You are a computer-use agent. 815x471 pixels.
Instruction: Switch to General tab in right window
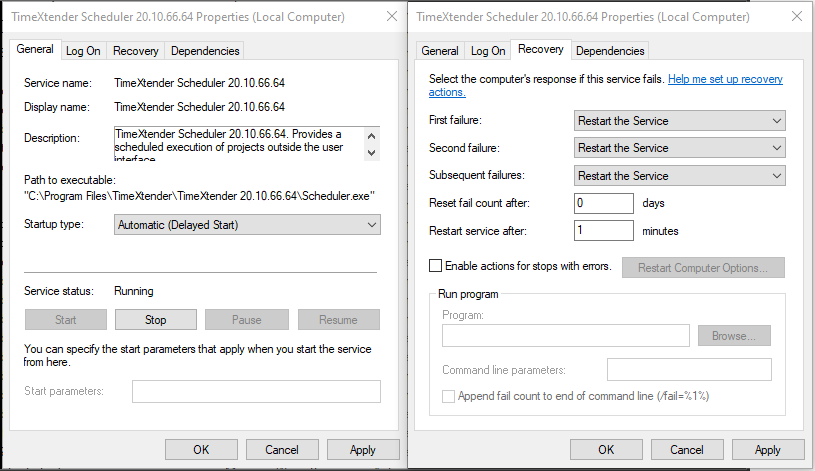pos(440,51)
